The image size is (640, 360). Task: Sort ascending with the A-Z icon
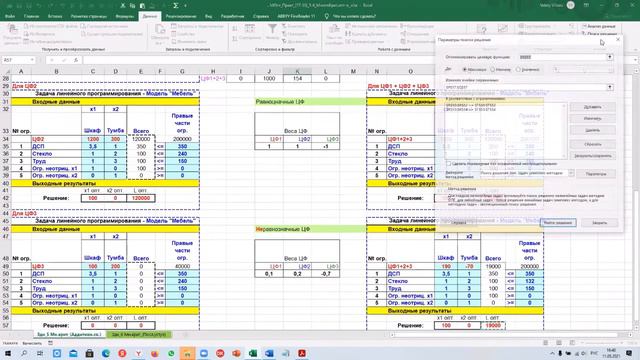[235, 29]
